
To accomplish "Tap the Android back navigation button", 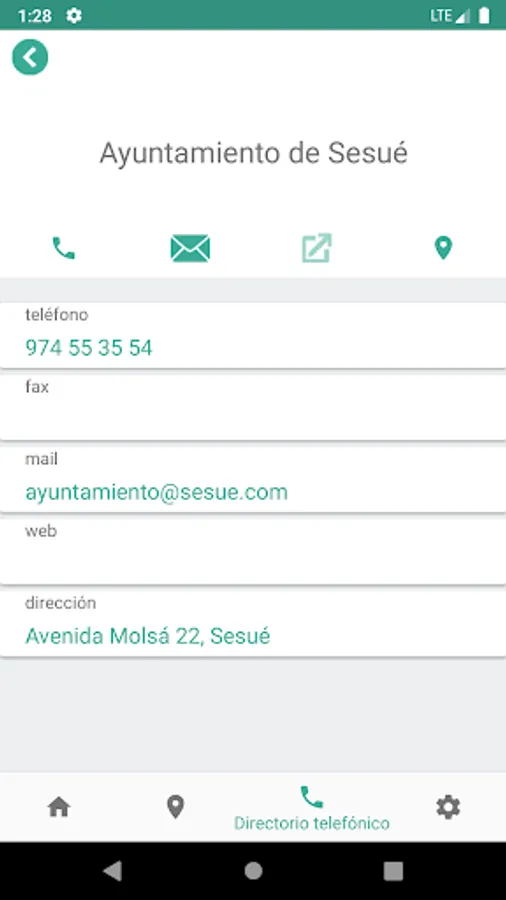I will (112, 871).
